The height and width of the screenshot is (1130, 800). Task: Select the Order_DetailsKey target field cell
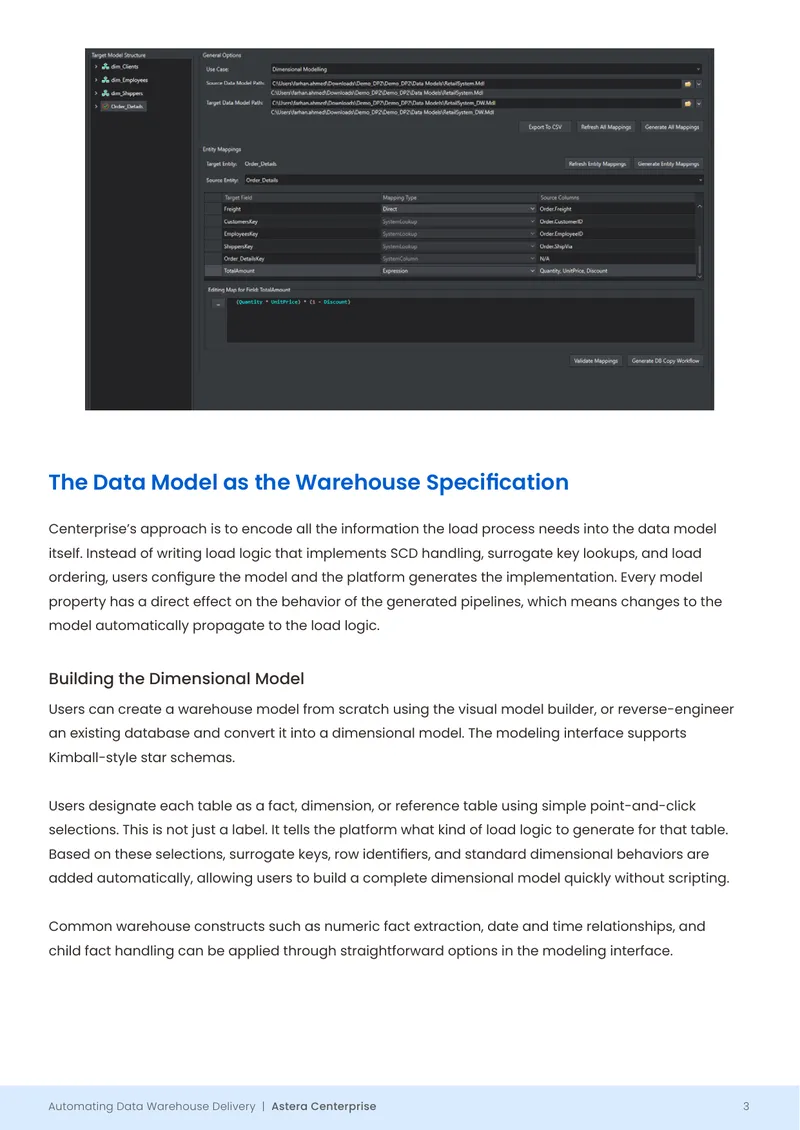pos(301,259)
